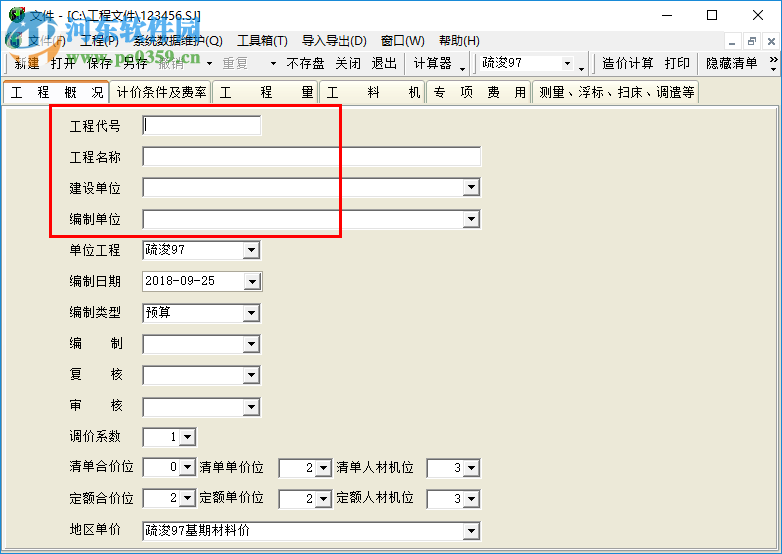This screenshot has width=782, height=554.
Task: Open the 清单人材机位 dropdown
Action: point(471,468)
